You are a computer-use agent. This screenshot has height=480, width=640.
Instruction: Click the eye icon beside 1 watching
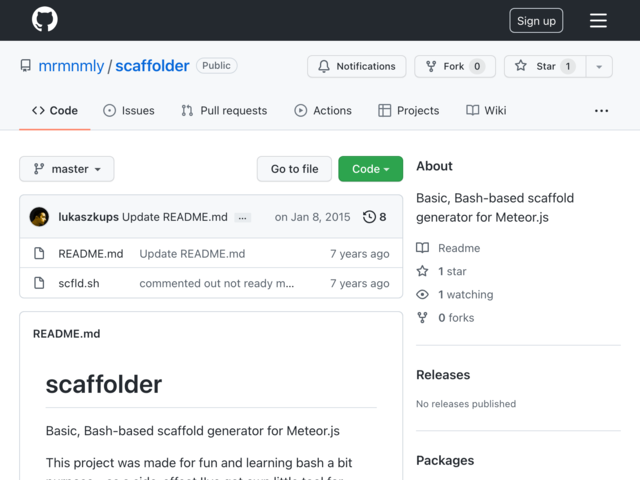click(422, 294)
